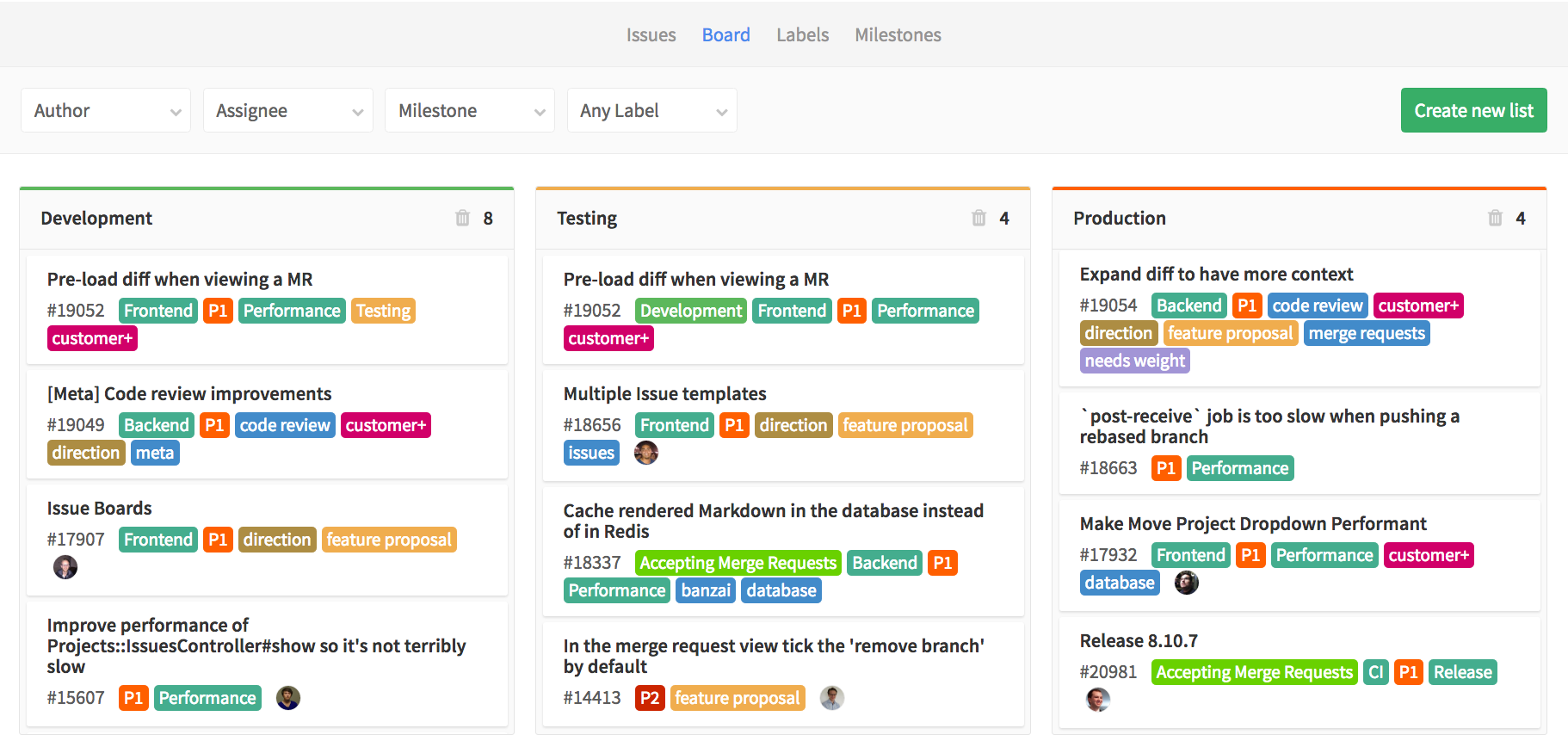Click assignee avatar on Issue Boards card
The image size is (1568, 747).
click(65, 567)
